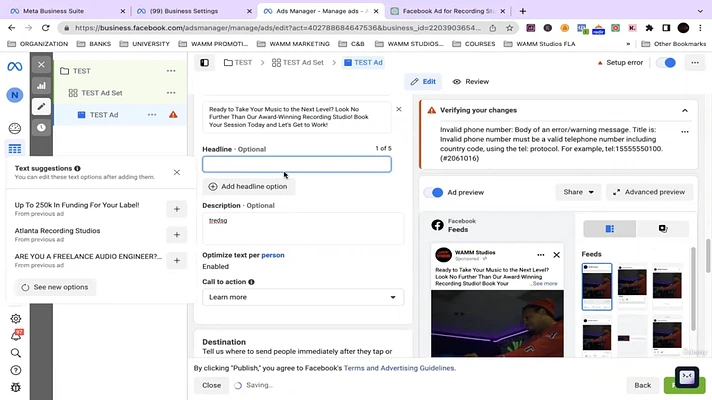The width and height of the screenshot is (712, 400).
Task: Toggle the ad on/off switch next to Setup error
Action: click(x=667, y=62)
